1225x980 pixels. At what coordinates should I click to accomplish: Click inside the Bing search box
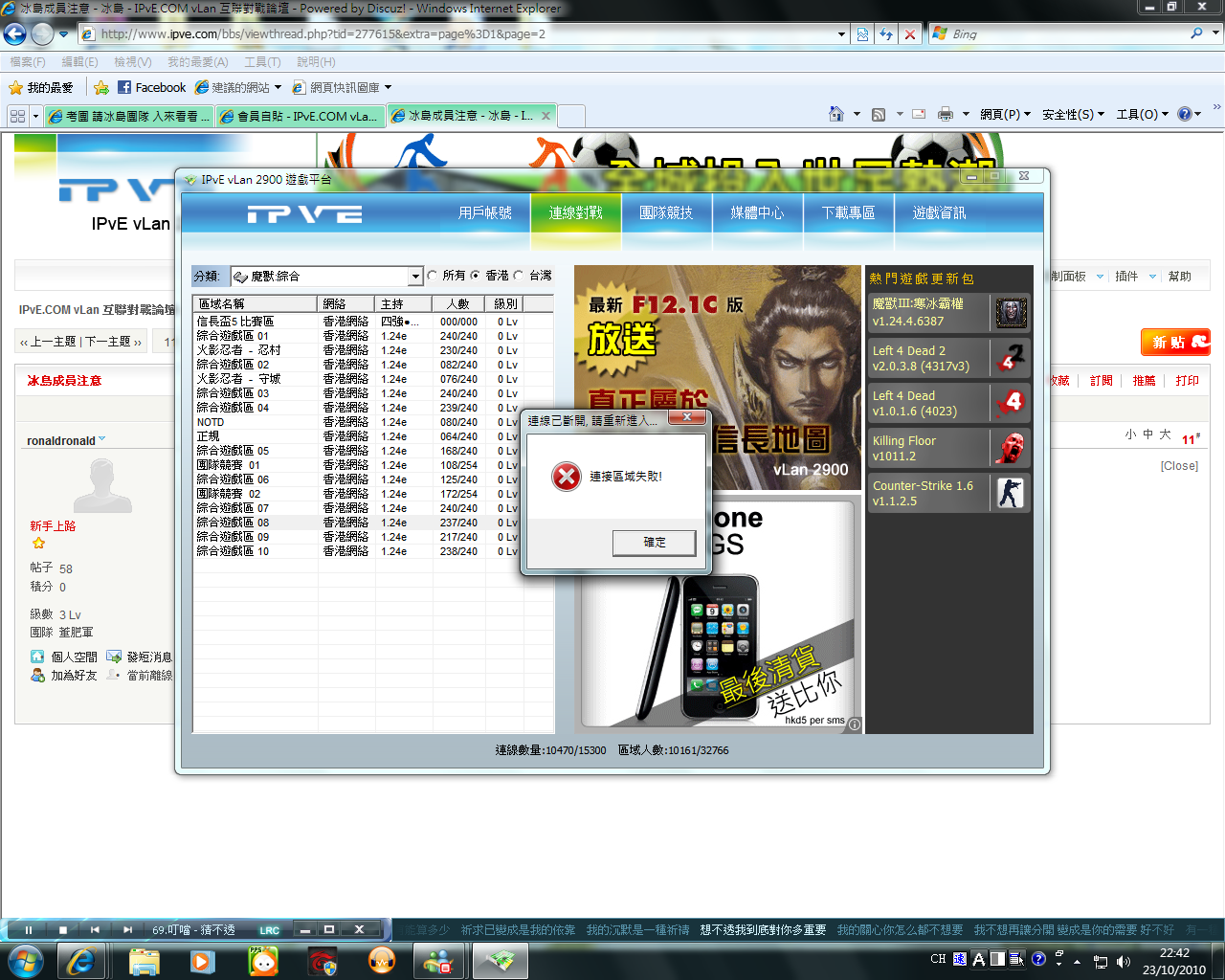1067,33
